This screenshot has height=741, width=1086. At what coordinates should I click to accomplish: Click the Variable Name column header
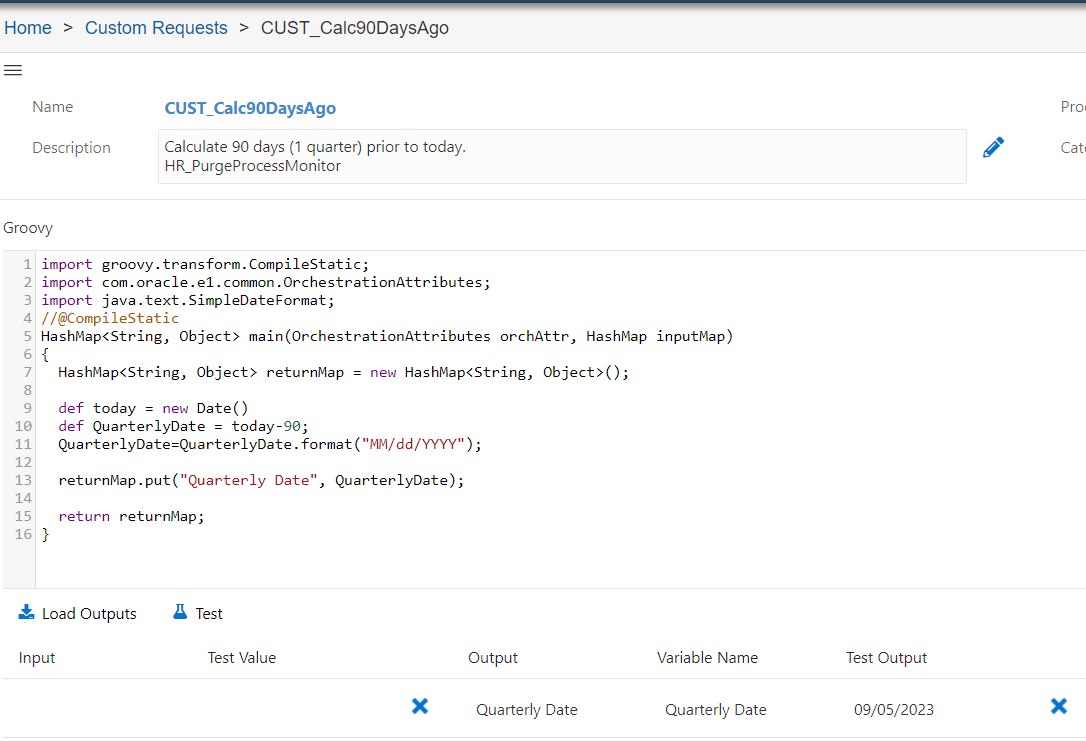coord(707,658)
